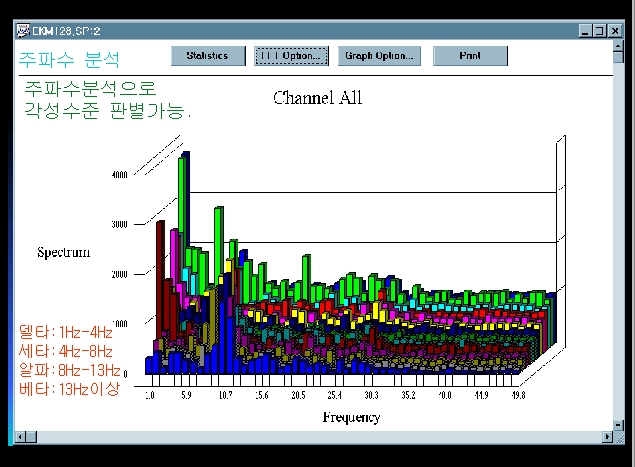The height and width of the screenshot is (467, 635).
Task: Minimize the CKM128 window
Action: [x=585, y=31]
